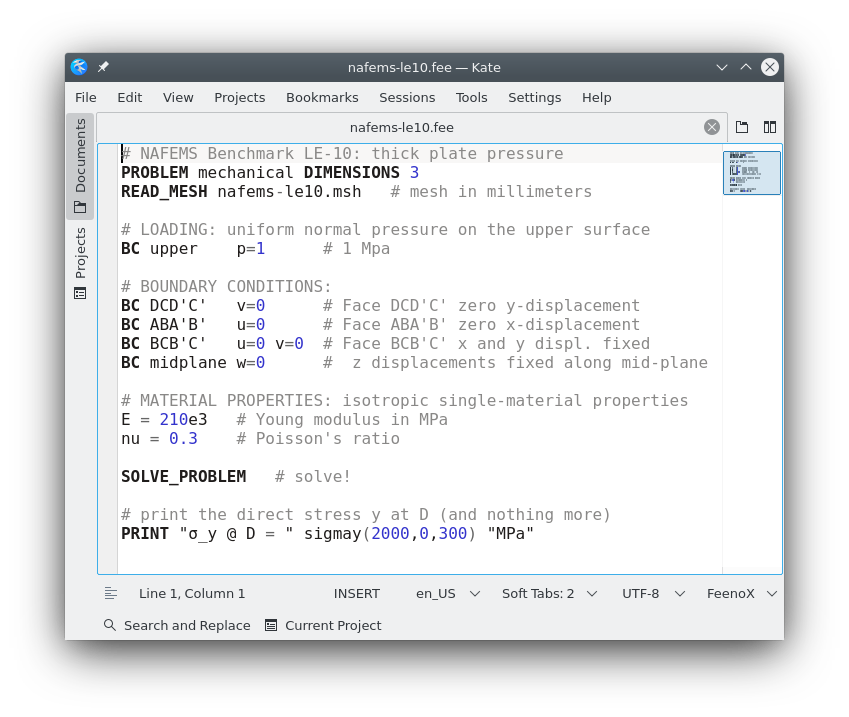849x717 pixels.
Task: Click Line 1, Column 1 position indicator
Action: 192,593
